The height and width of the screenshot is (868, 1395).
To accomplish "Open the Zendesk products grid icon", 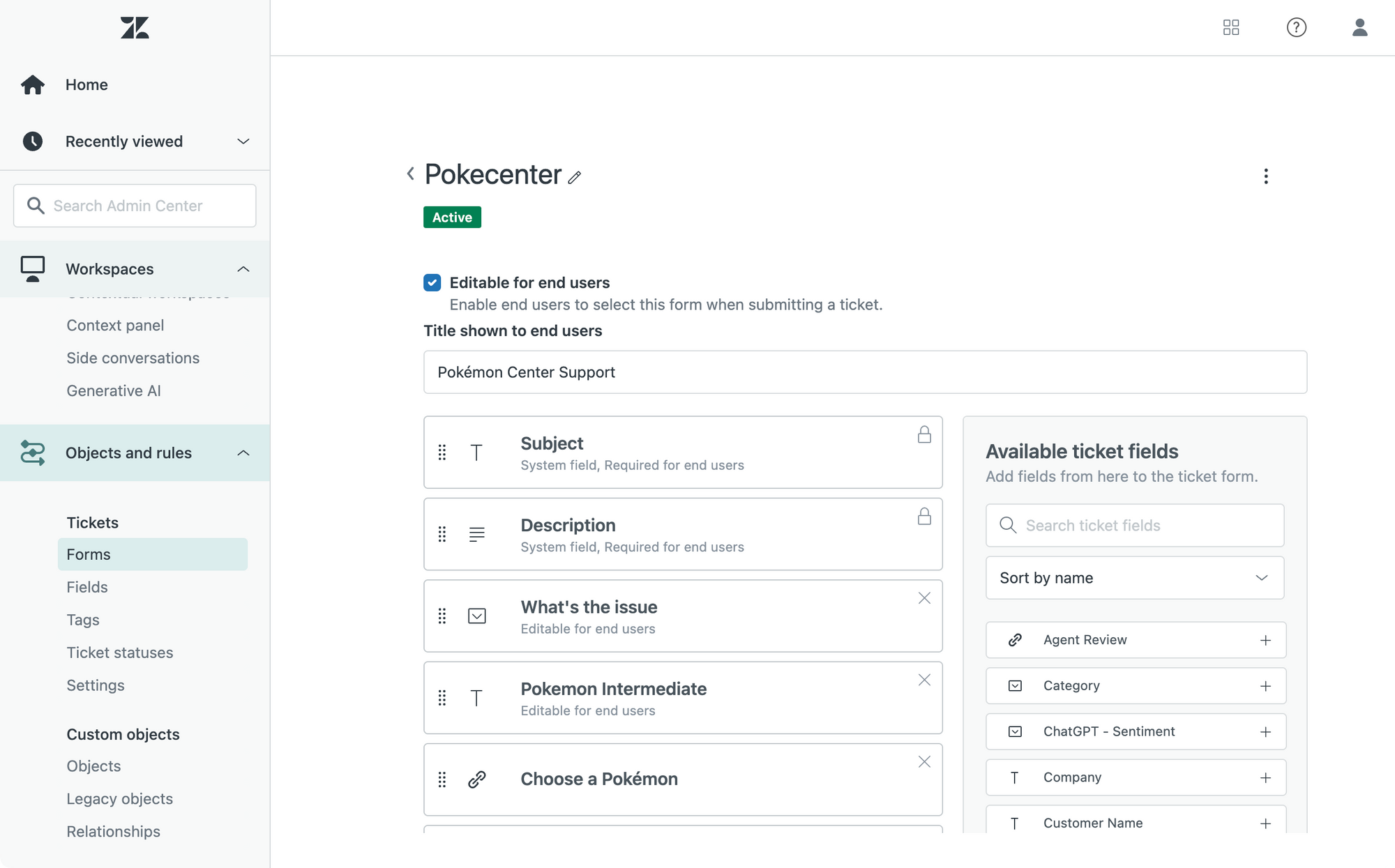I will (1231, 27).
